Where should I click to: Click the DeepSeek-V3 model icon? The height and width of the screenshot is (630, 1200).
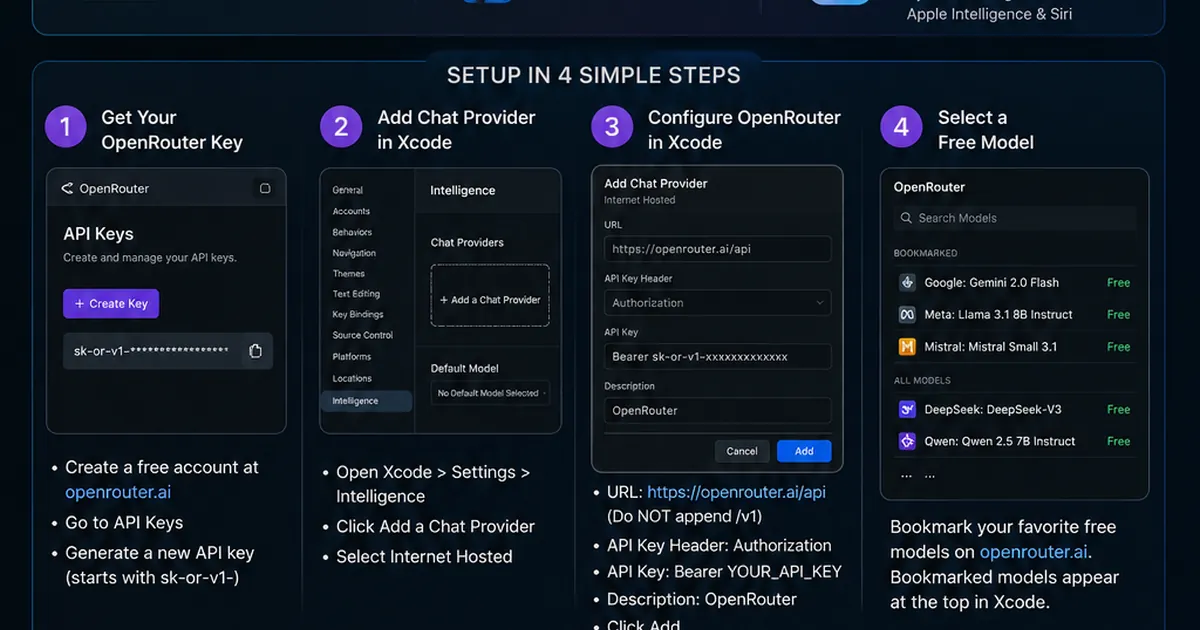pyautogui.click(x=907, y=409)
